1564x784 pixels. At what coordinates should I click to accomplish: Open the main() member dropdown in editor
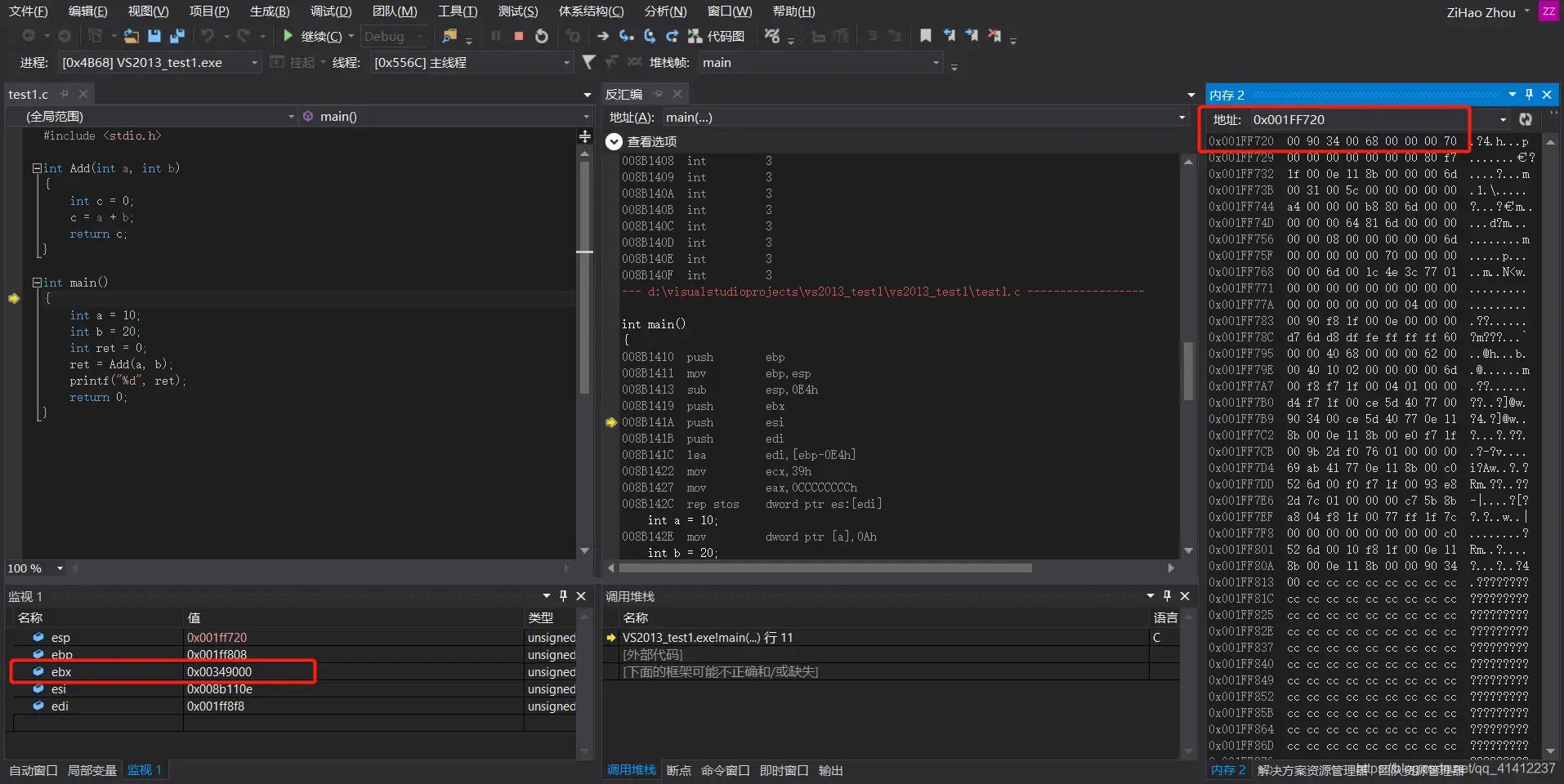[x=445, y=117]
